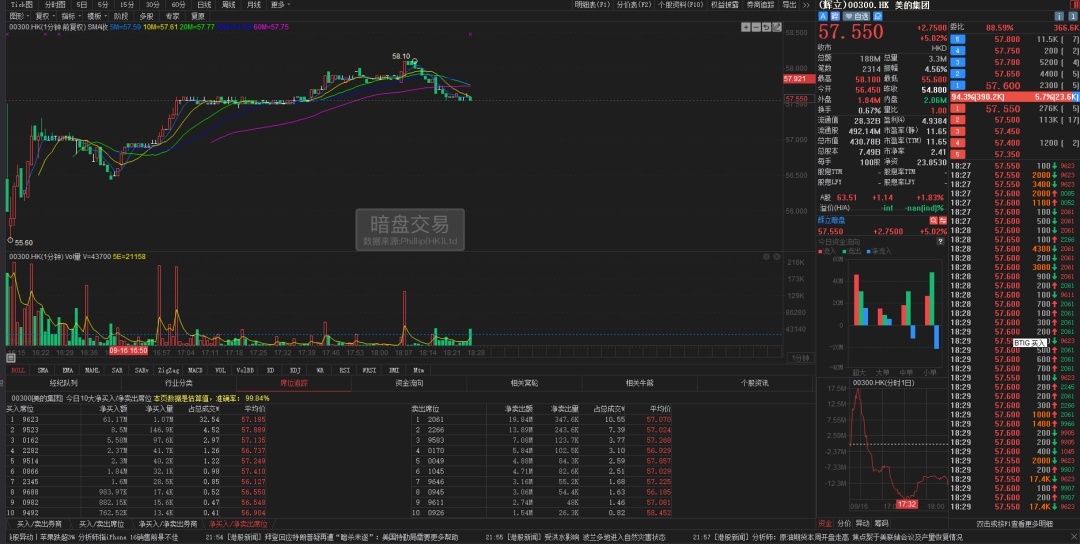Click the chart zoom-in plus icon

(745, 27)
